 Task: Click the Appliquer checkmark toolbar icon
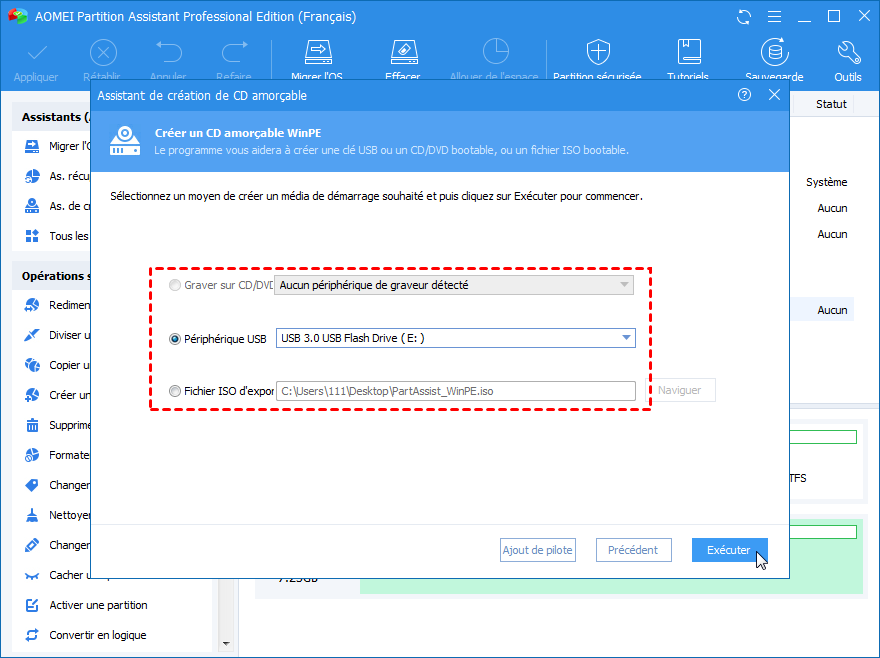tap(36, 53)
